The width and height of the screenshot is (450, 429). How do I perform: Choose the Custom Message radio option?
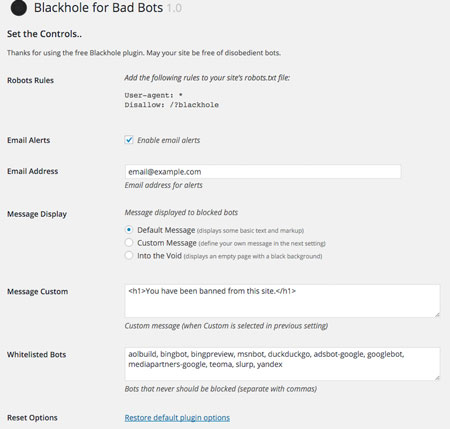click(x=129, y=242)
